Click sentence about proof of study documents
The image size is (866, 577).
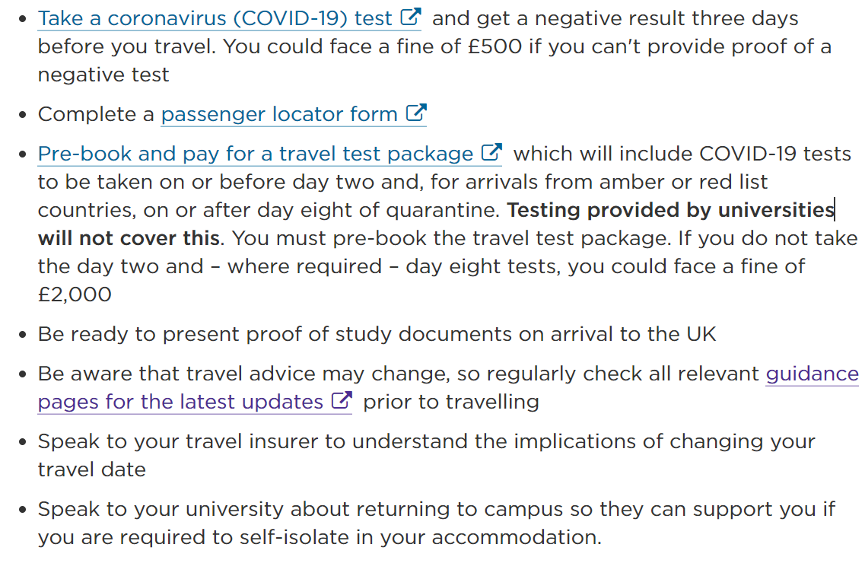tap(377, 335)
